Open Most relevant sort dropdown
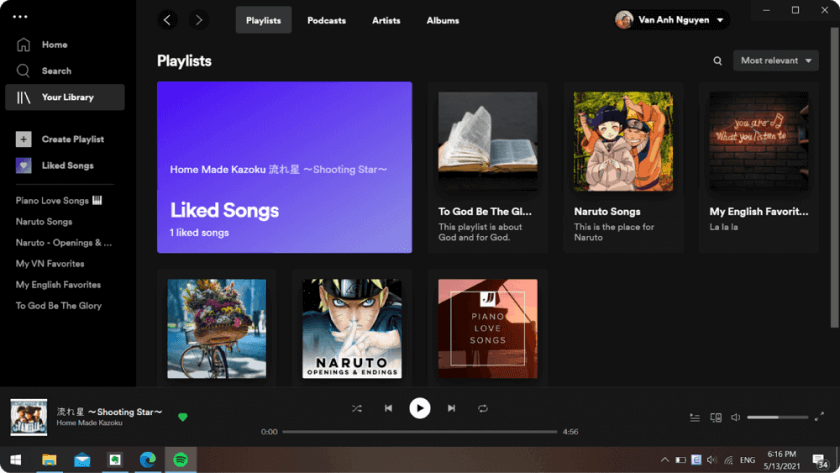This screenshot has width=840, height=473. click(x=776, y=61)
